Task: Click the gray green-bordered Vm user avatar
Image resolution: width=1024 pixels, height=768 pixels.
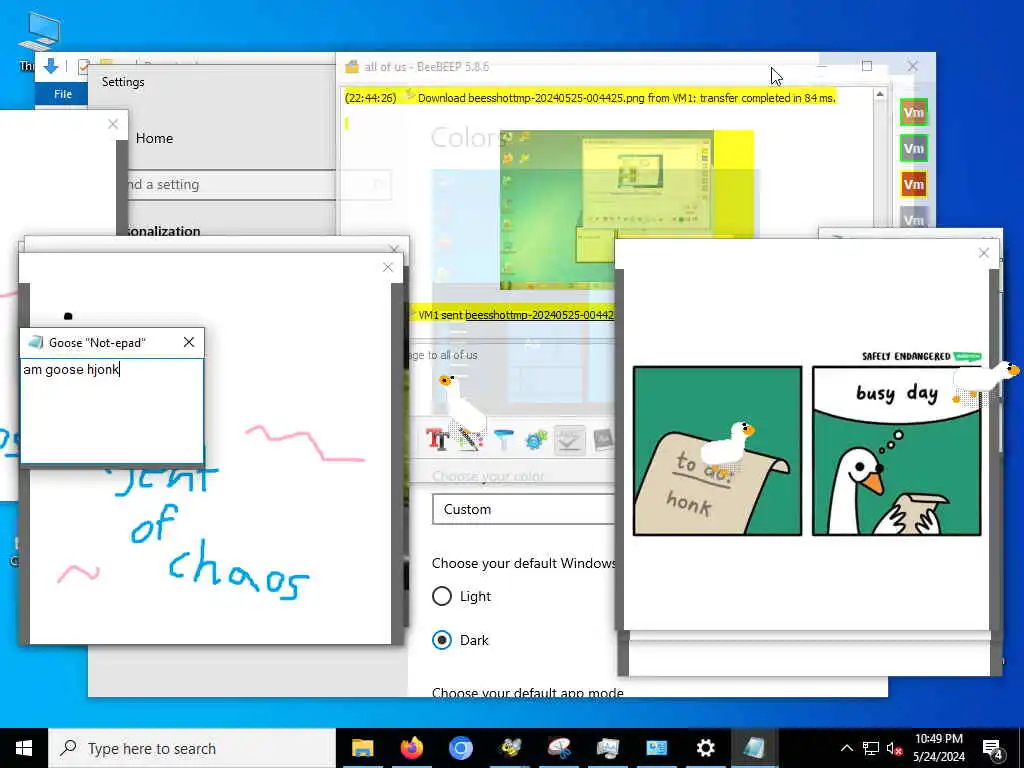Action: tap(913, 148)
